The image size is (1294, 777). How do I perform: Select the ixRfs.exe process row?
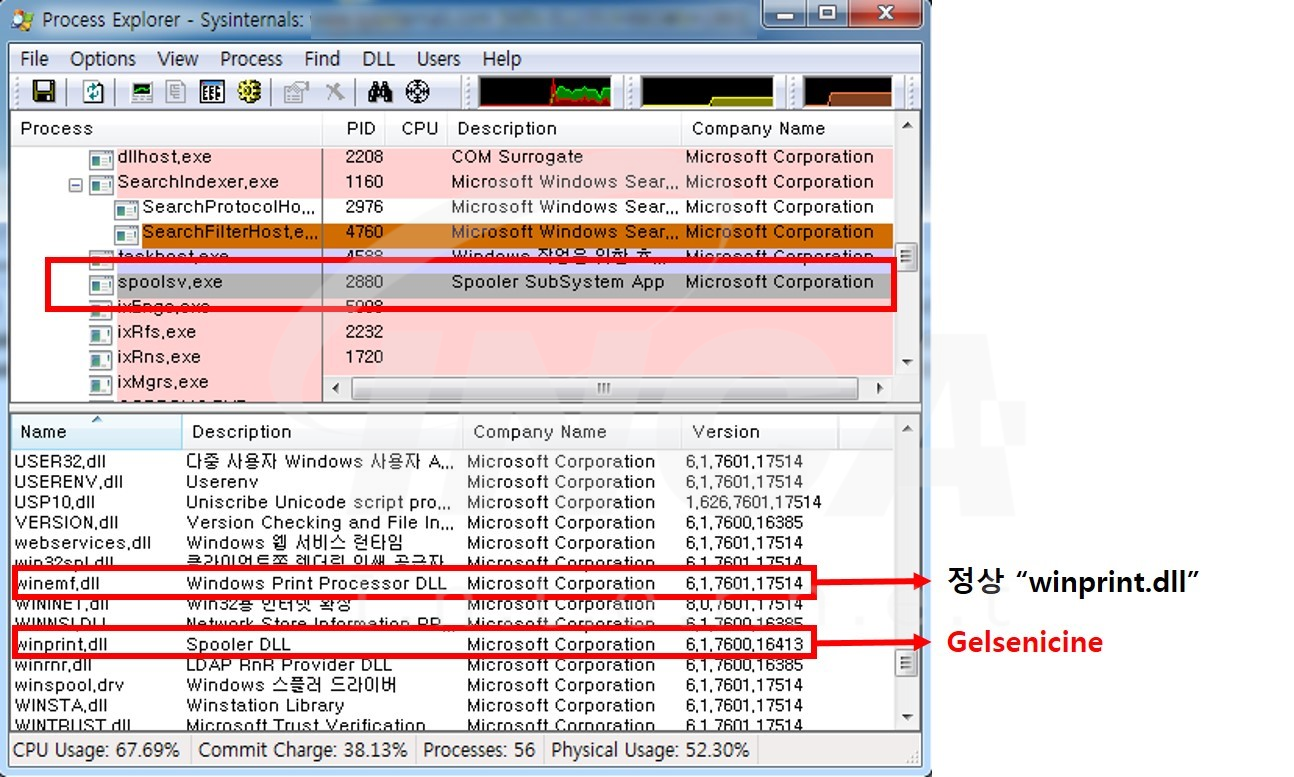(452, 333)
